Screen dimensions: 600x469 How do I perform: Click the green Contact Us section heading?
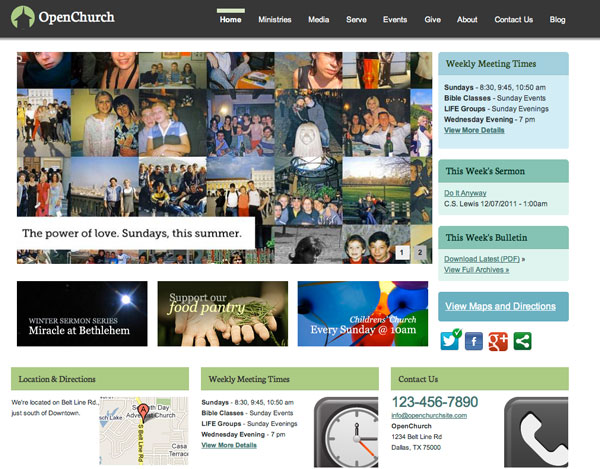click(418, 379)
